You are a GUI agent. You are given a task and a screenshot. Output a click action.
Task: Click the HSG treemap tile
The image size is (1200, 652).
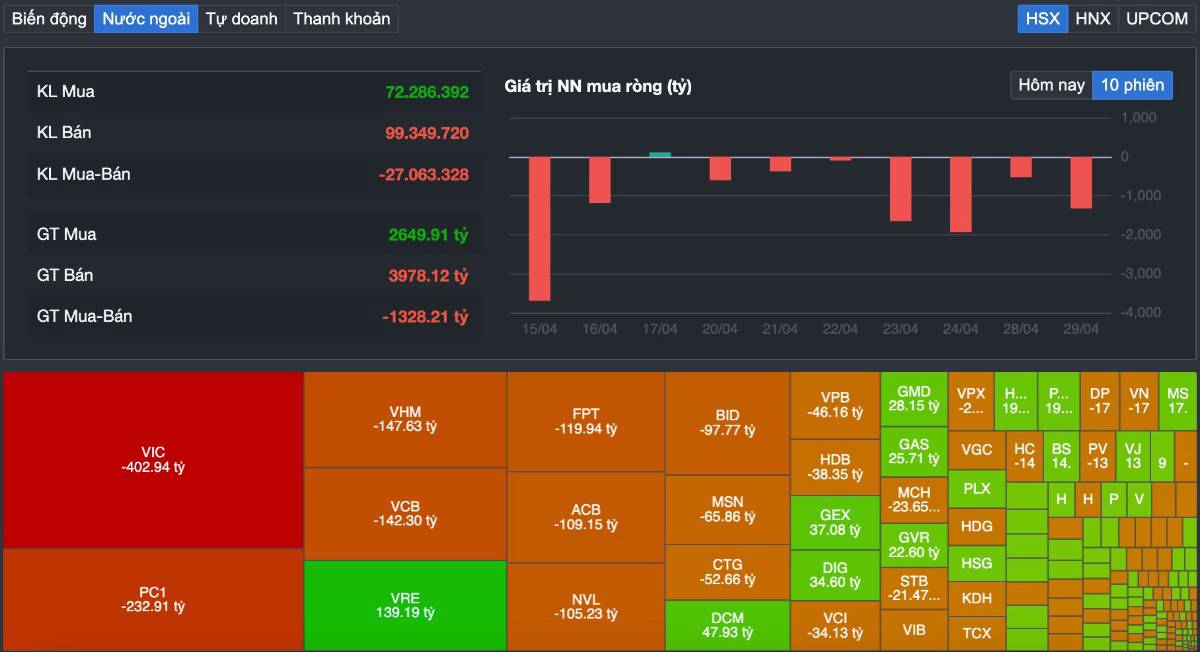click(x=977, y=563)
